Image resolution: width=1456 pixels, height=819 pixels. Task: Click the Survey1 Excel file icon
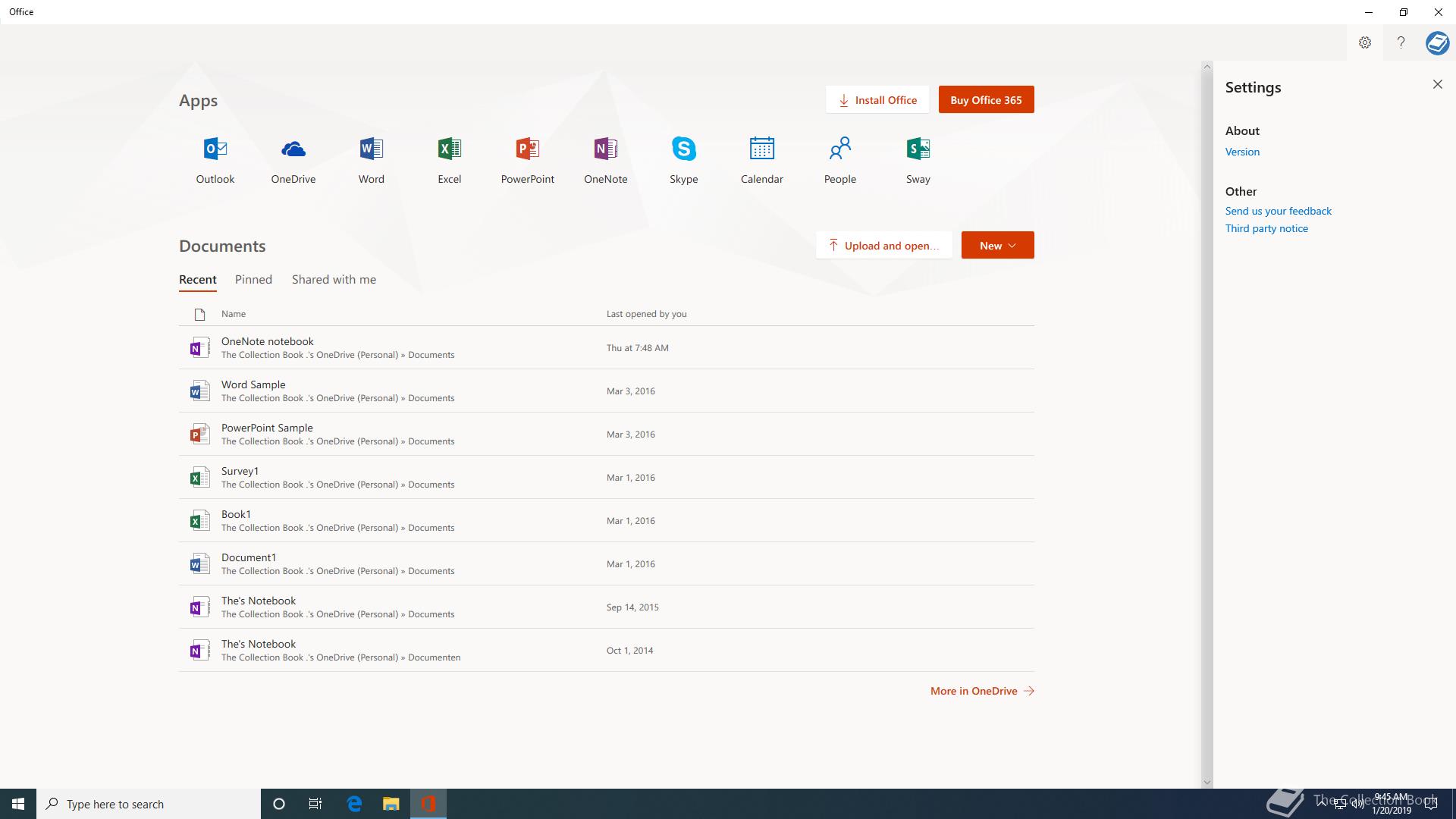coord(199,477)
